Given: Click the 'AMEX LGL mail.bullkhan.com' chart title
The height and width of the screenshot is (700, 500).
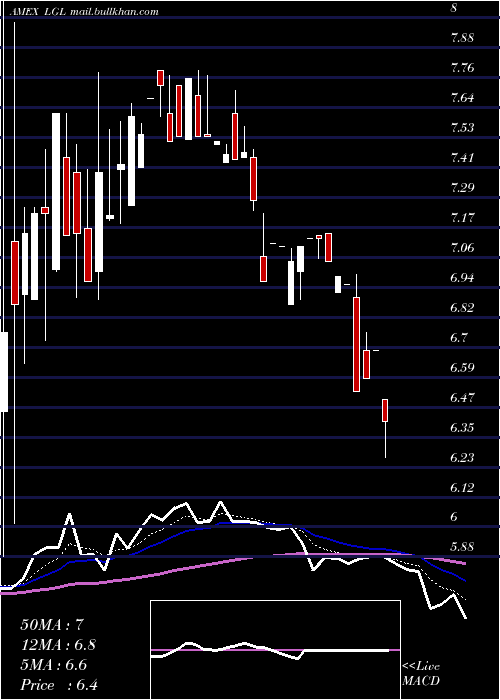Looking at the screenshot, I should [84, 12].
